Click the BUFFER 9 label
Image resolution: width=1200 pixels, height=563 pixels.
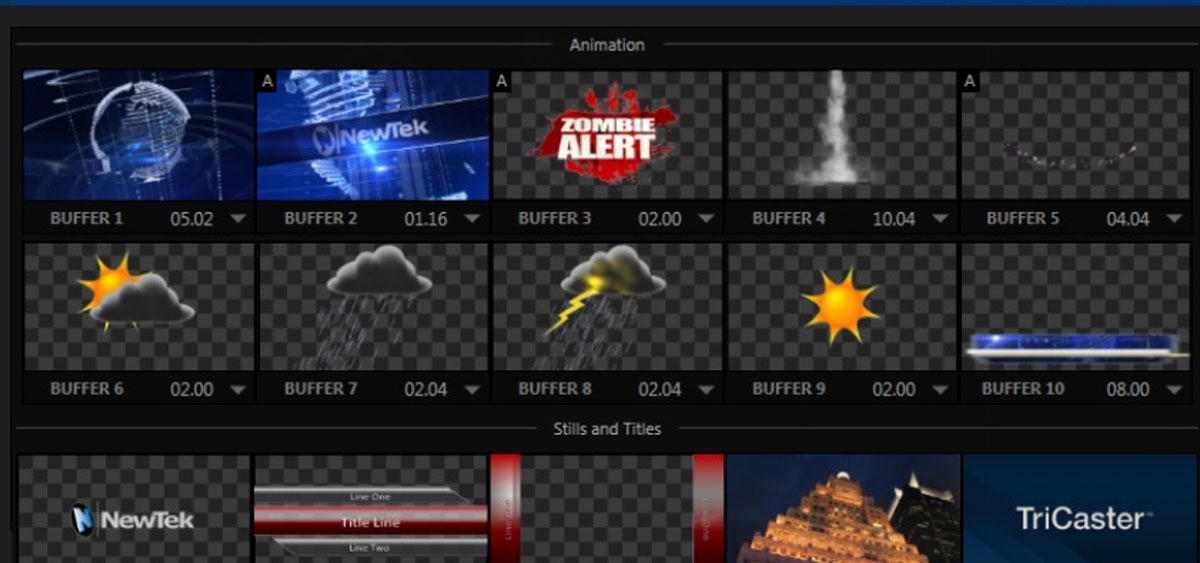point(789,389)
